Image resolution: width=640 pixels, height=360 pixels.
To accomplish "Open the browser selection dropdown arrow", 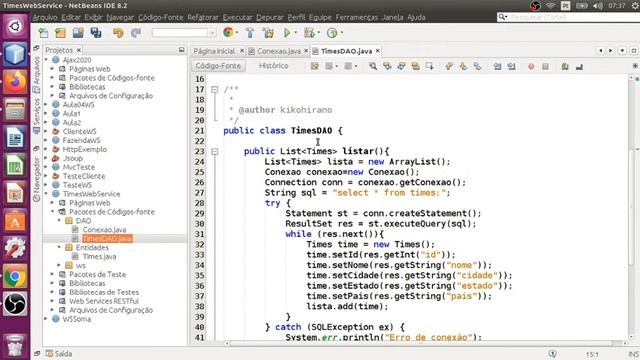I will 237,33.
